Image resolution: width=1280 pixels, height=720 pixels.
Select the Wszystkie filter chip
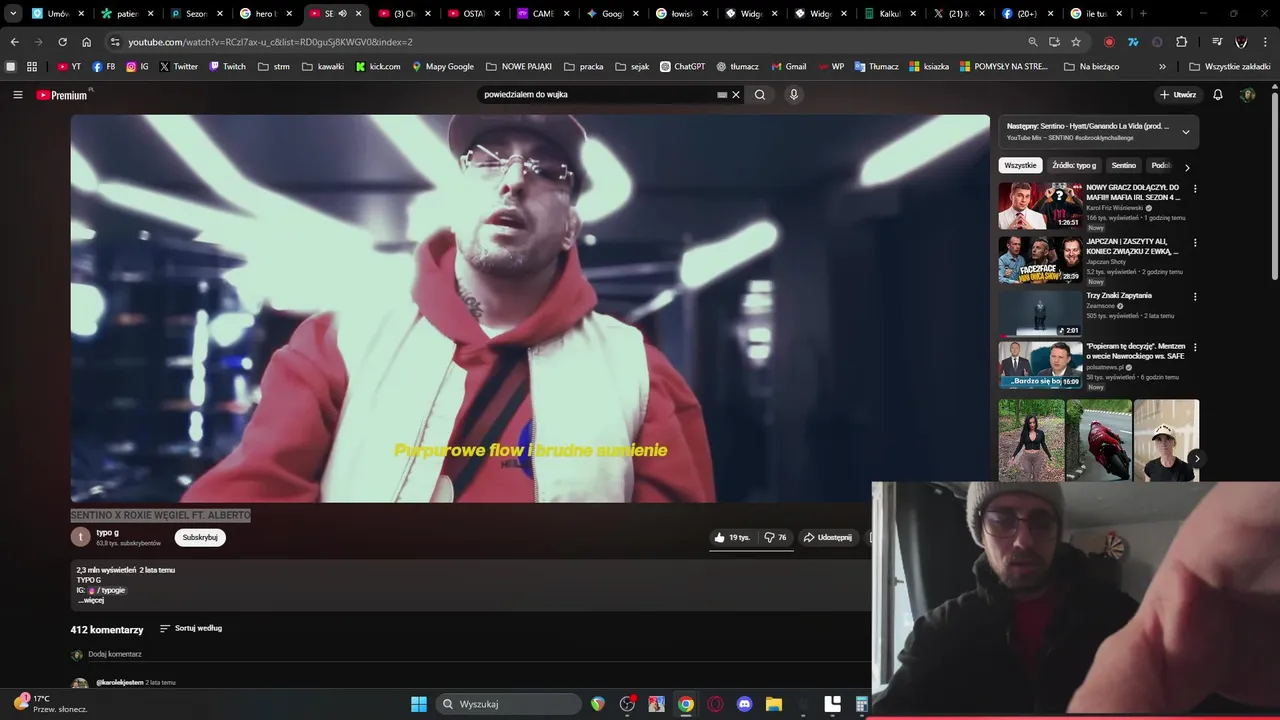(1020, 165)
